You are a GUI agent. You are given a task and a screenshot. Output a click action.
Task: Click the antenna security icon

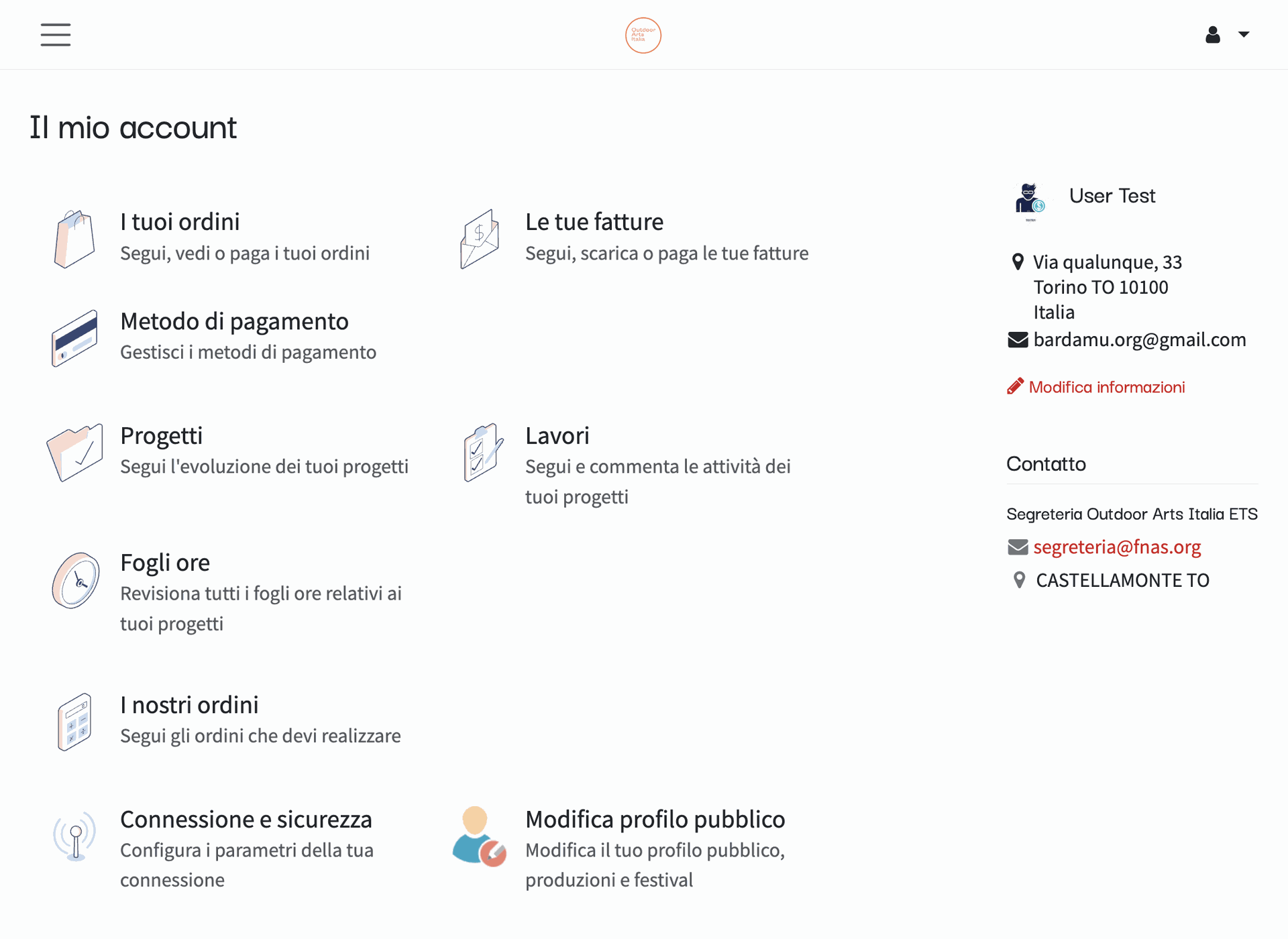coord(74,836)
